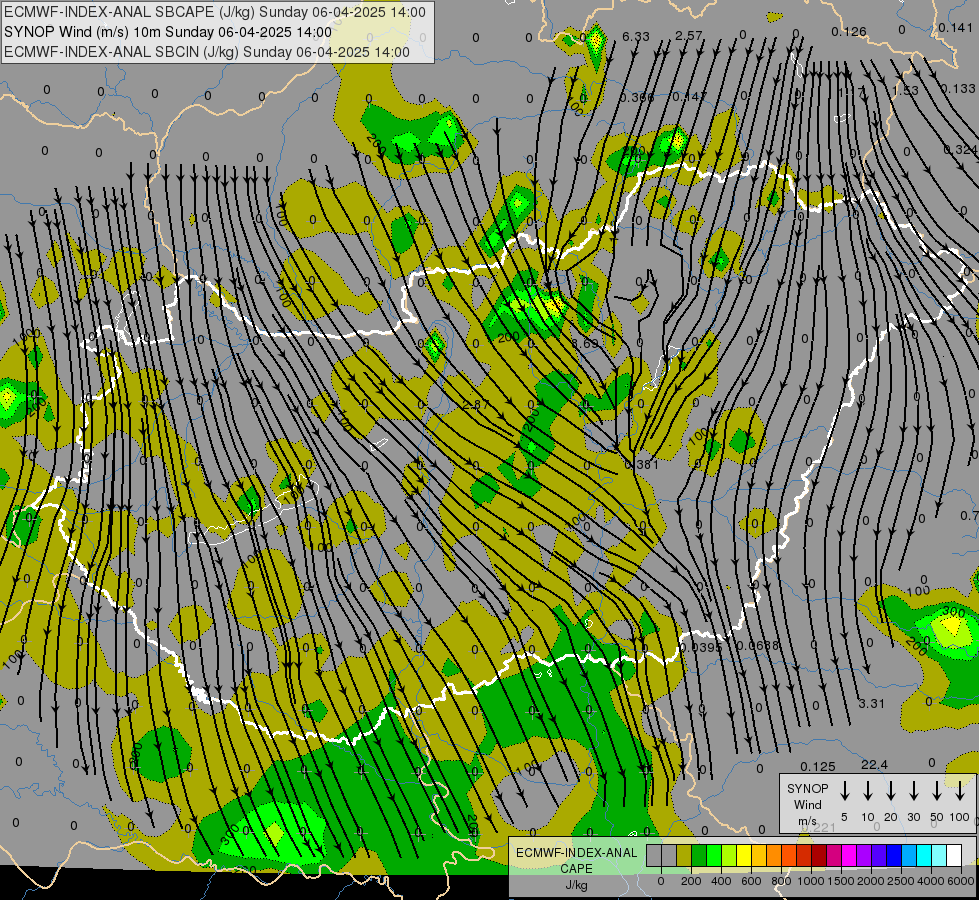This screenshot has height=900, width=979.
Task: Click the 2.87 station value
Action: pyautogui.click(x=476, y=405)
